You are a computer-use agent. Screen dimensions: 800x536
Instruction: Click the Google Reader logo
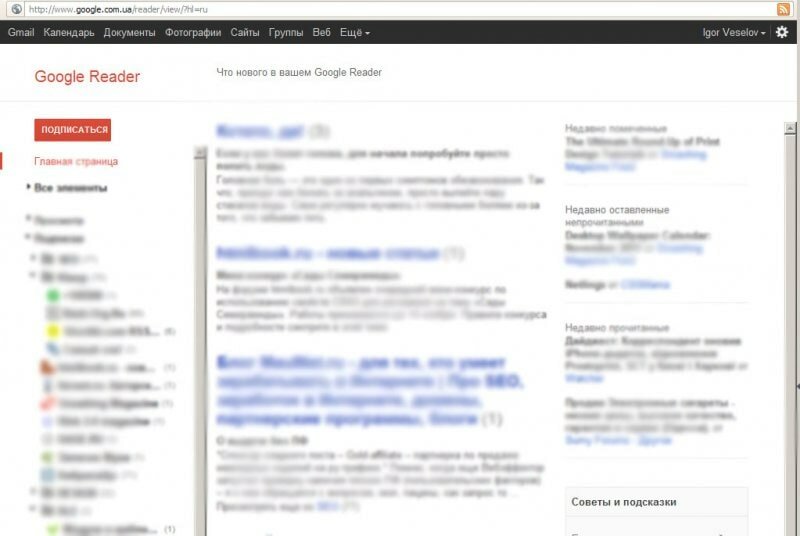coord(87,76)
